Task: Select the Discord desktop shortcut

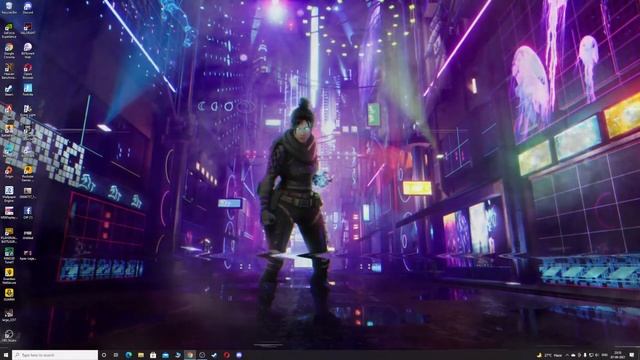Action: coord(28,7)
